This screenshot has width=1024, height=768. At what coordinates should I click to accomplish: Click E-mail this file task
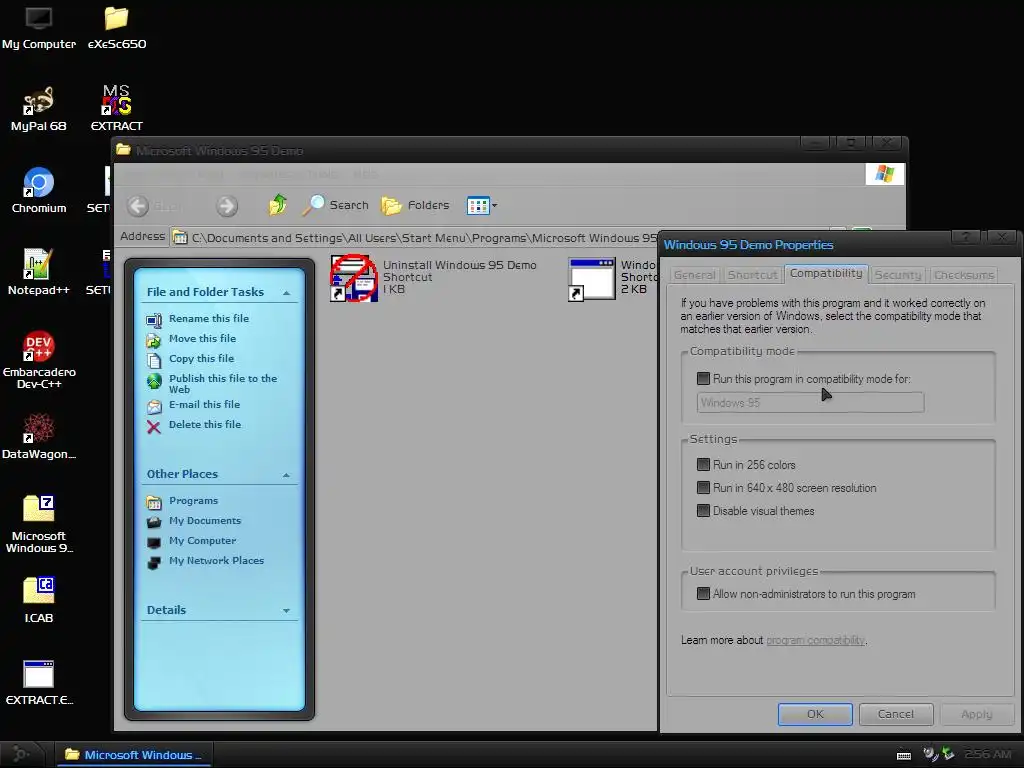tap(204, 404)
